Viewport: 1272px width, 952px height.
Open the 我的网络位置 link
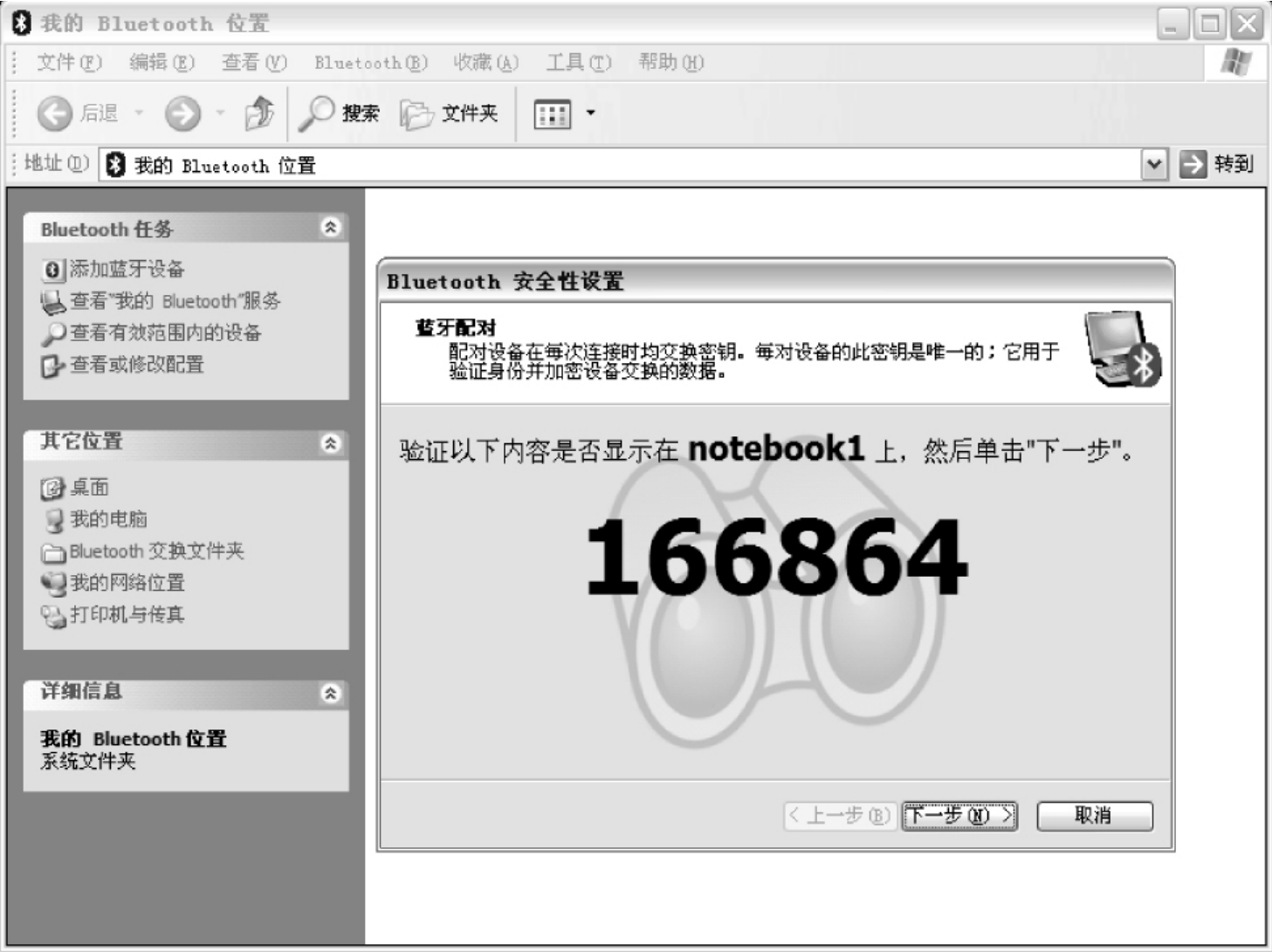pyautogui.click(x=127, y=583)
